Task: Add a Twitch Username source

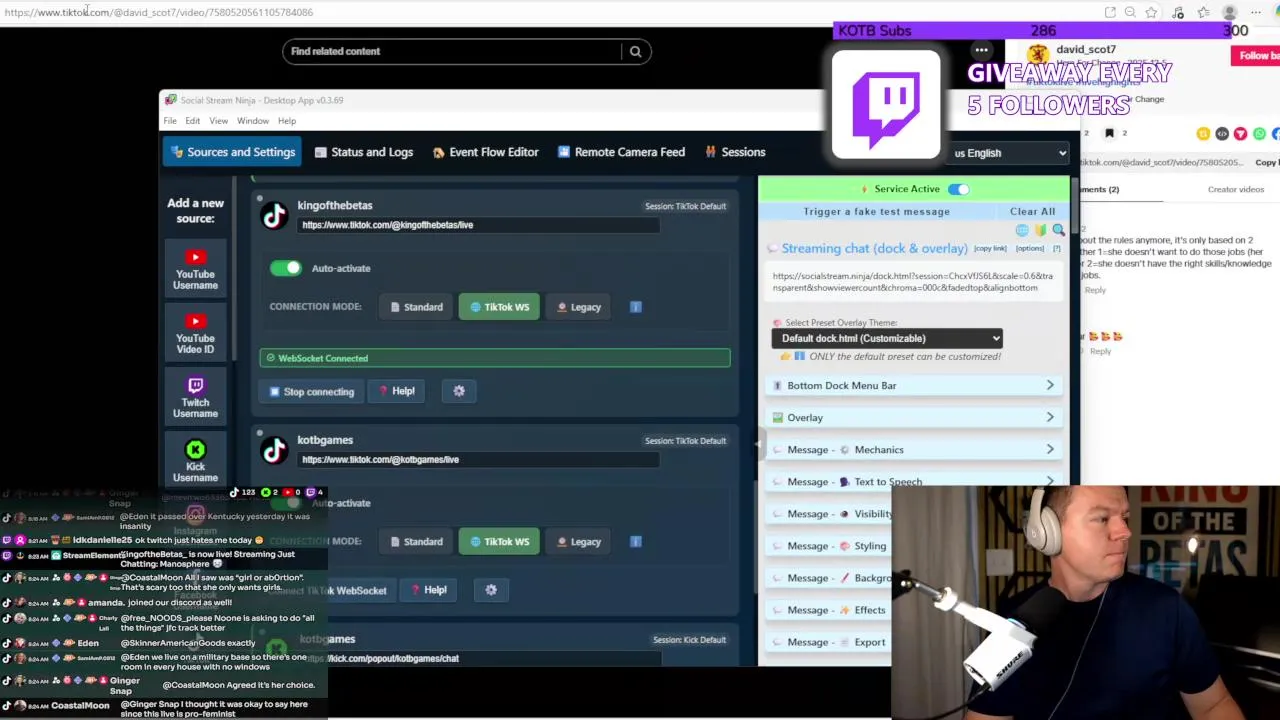Action: click(x=195, y=396)
